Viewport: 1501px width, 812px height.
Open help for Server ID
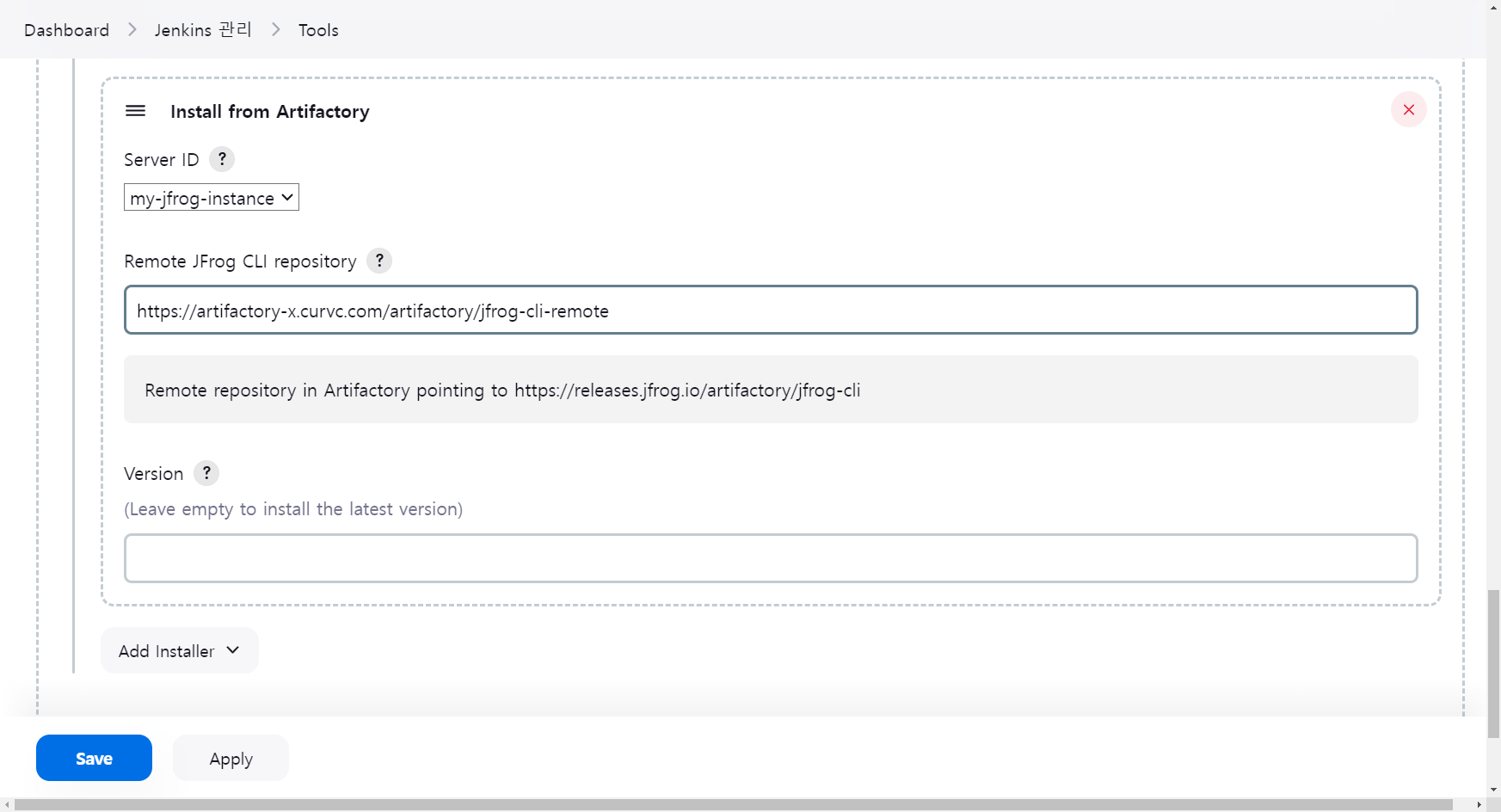pyautogui.click(x=222, y=159)
